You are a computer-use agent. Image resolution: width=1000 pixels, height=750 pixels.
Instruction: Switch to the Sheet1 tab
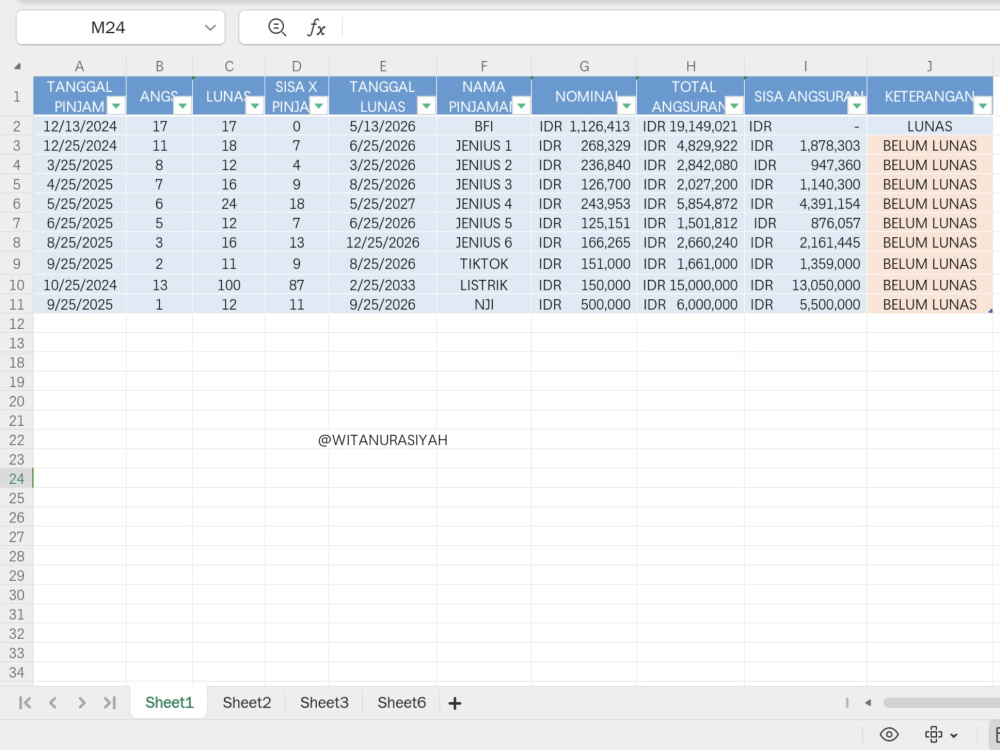point(169,702)
